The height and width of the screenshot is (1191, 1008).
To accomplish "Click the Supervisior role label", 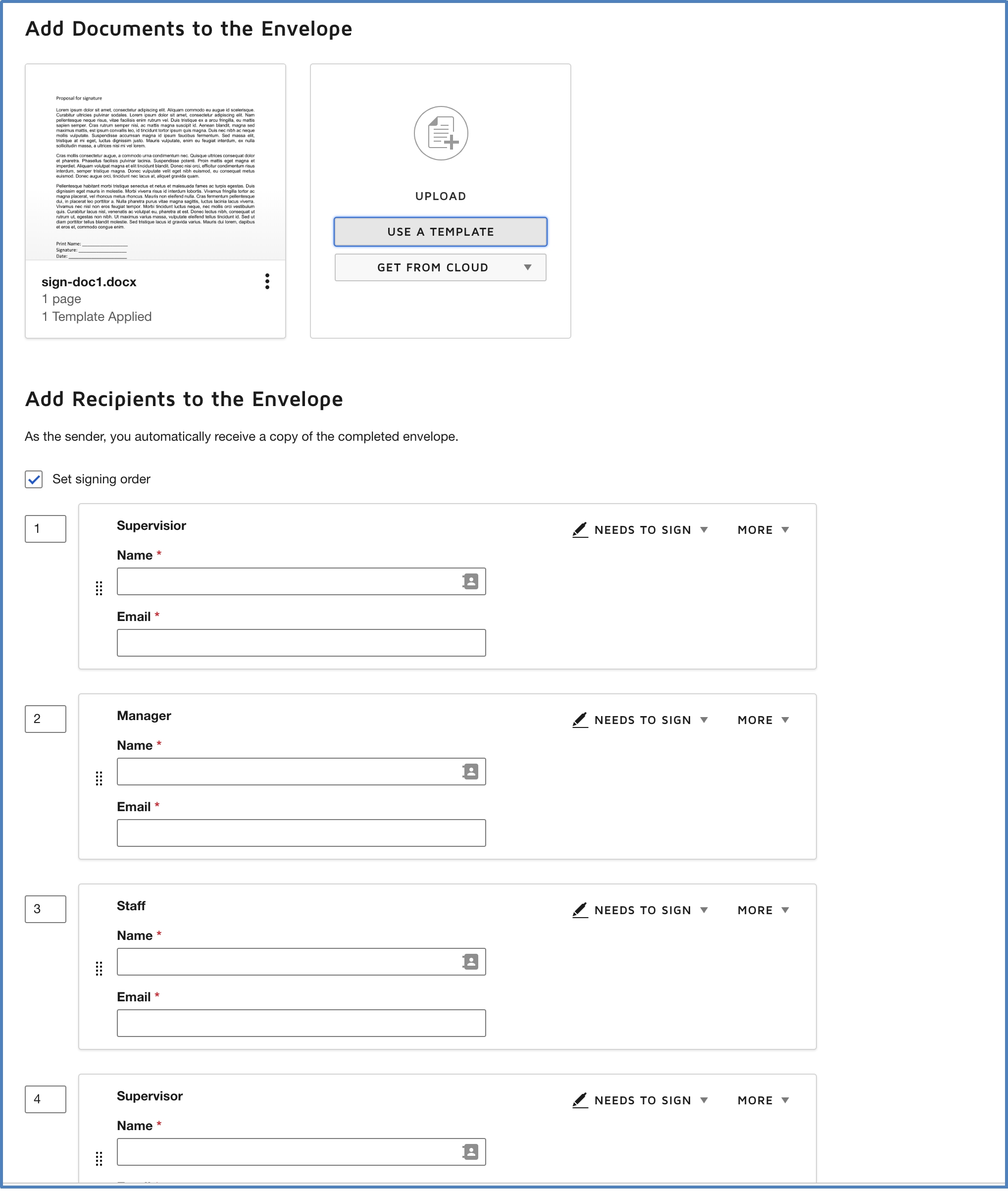I will pyautogui.click(x=151, y=525).
